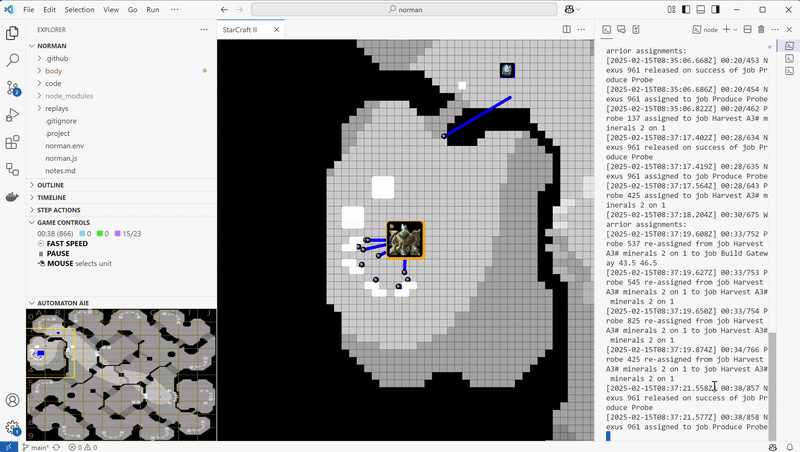Open the Explorer view in activity bar
Viewport: 800px width, 452px height.
point(12,33)
